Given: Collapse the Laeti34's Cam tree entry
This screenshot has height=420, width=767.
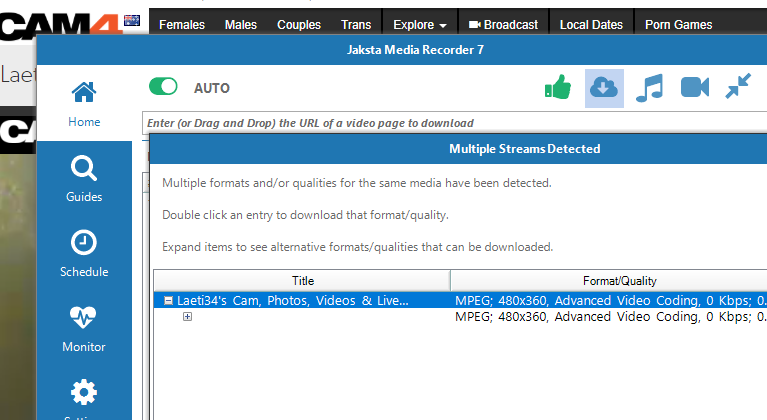Looking at the screenshot, I should pyautogui.click(x=168, y=301).
